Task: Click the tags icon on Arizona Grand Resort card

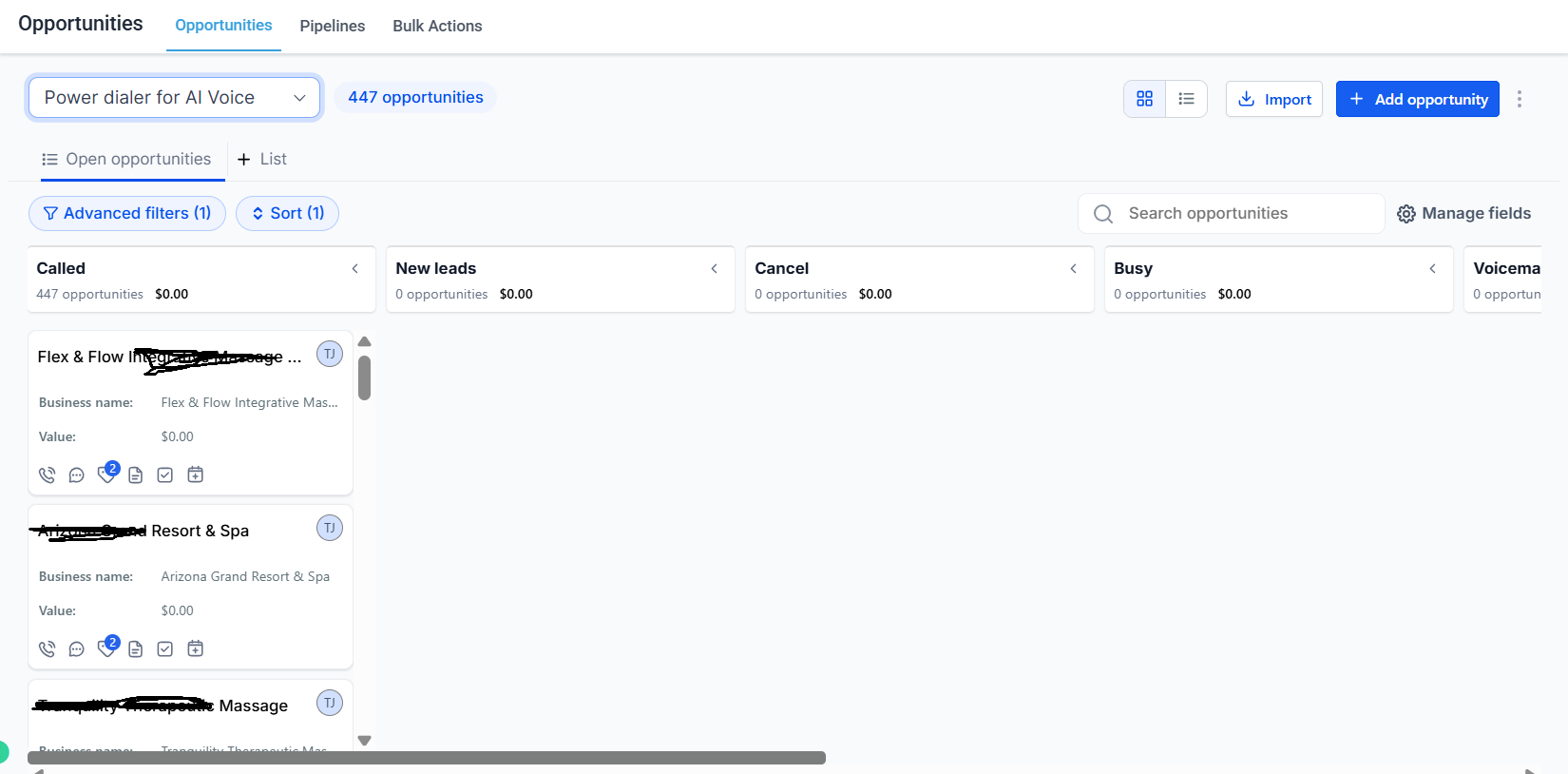Action: tap(107, 648)
